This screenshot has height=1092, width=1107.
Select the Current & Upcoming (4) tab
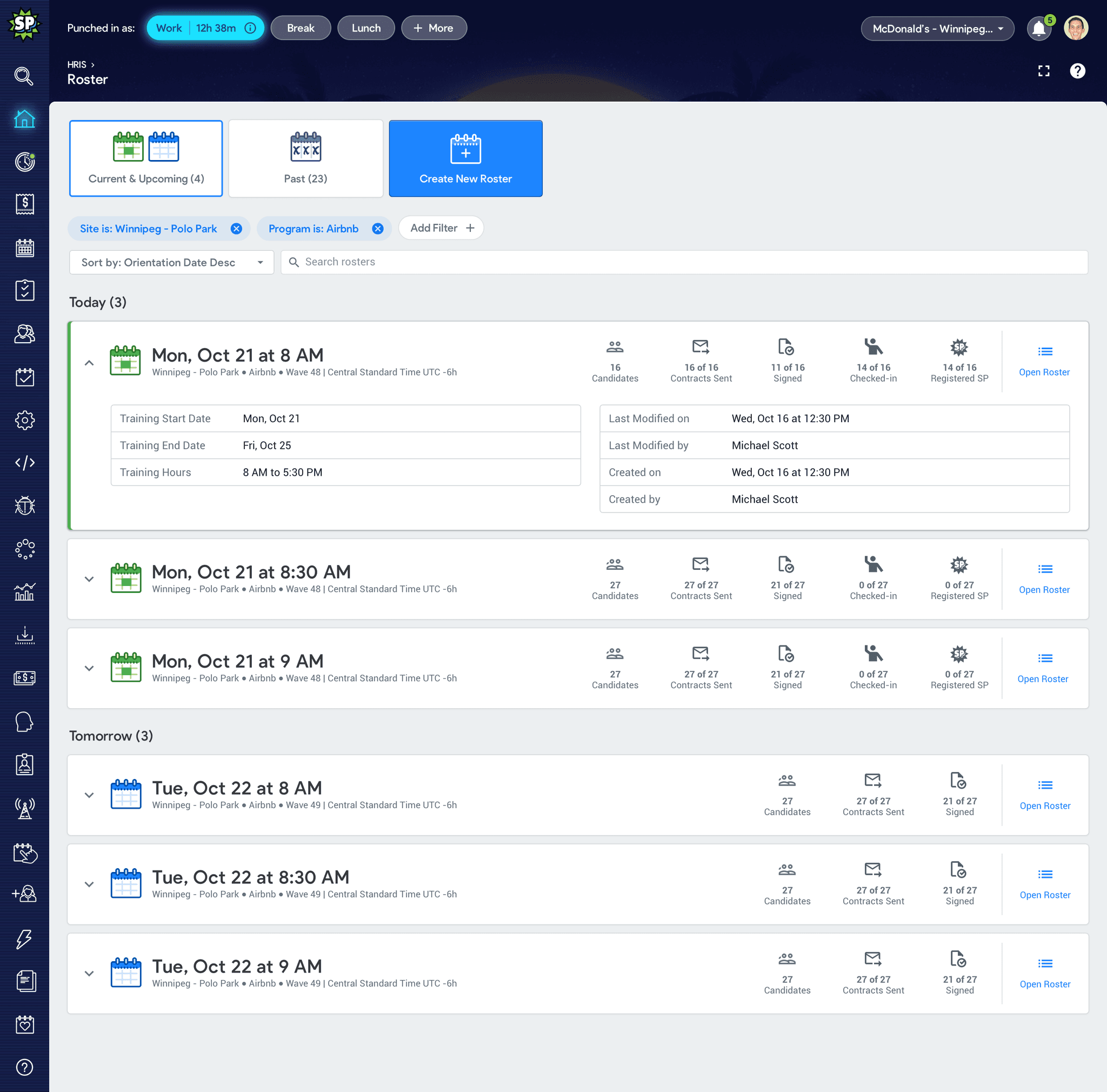146,158
